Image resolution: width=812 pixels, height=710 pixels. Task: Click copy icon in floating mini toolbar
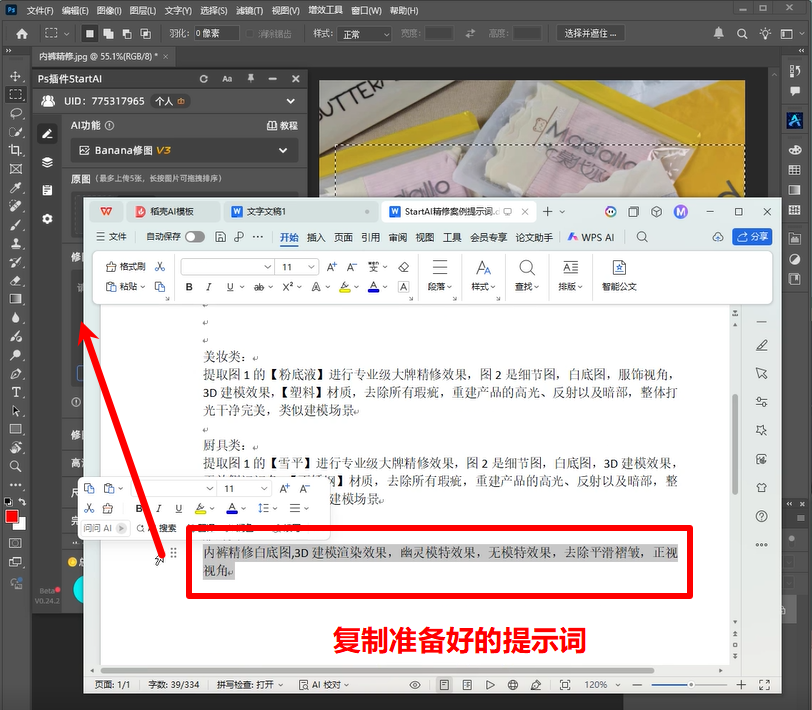[89, 488]
